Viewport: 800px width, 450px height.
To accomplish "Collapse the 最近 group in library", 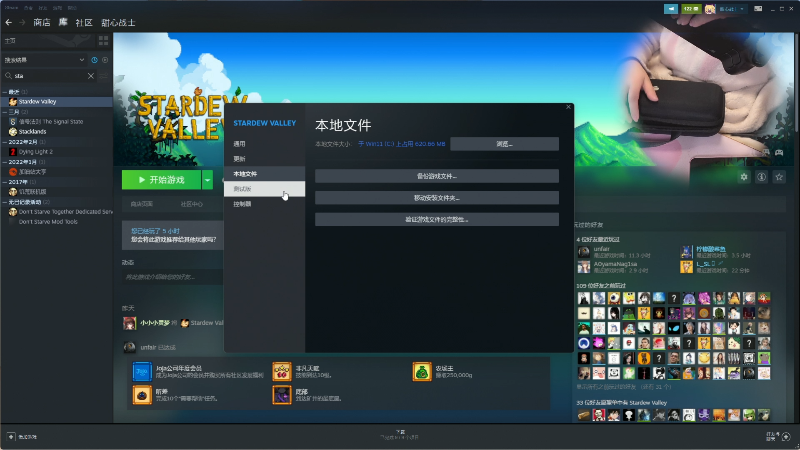I will pos(5,92).
